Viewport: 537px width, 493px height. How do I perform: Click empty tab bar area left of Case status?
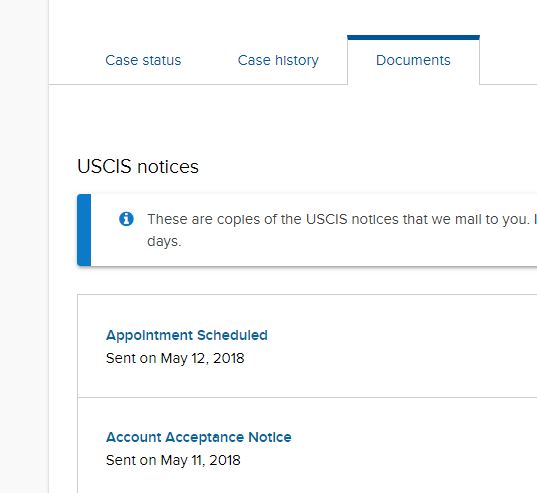point(74,60)
